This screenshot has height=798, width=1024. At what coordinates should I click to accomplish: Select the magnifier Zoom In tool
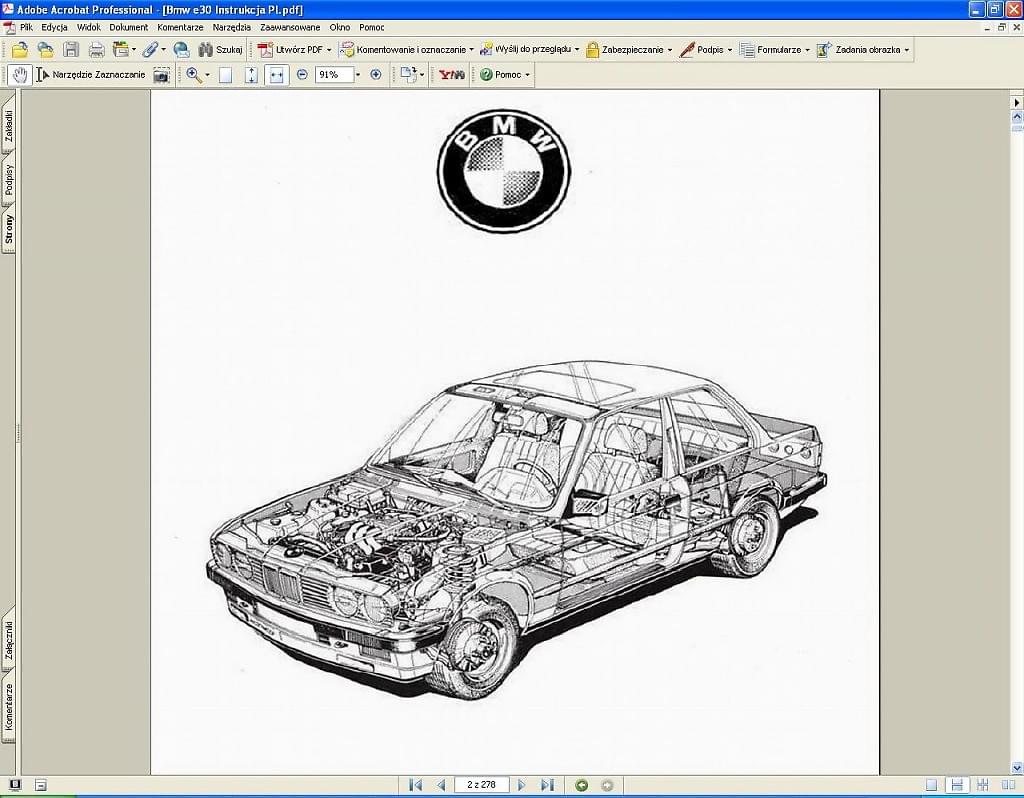(x=194, y=75)
